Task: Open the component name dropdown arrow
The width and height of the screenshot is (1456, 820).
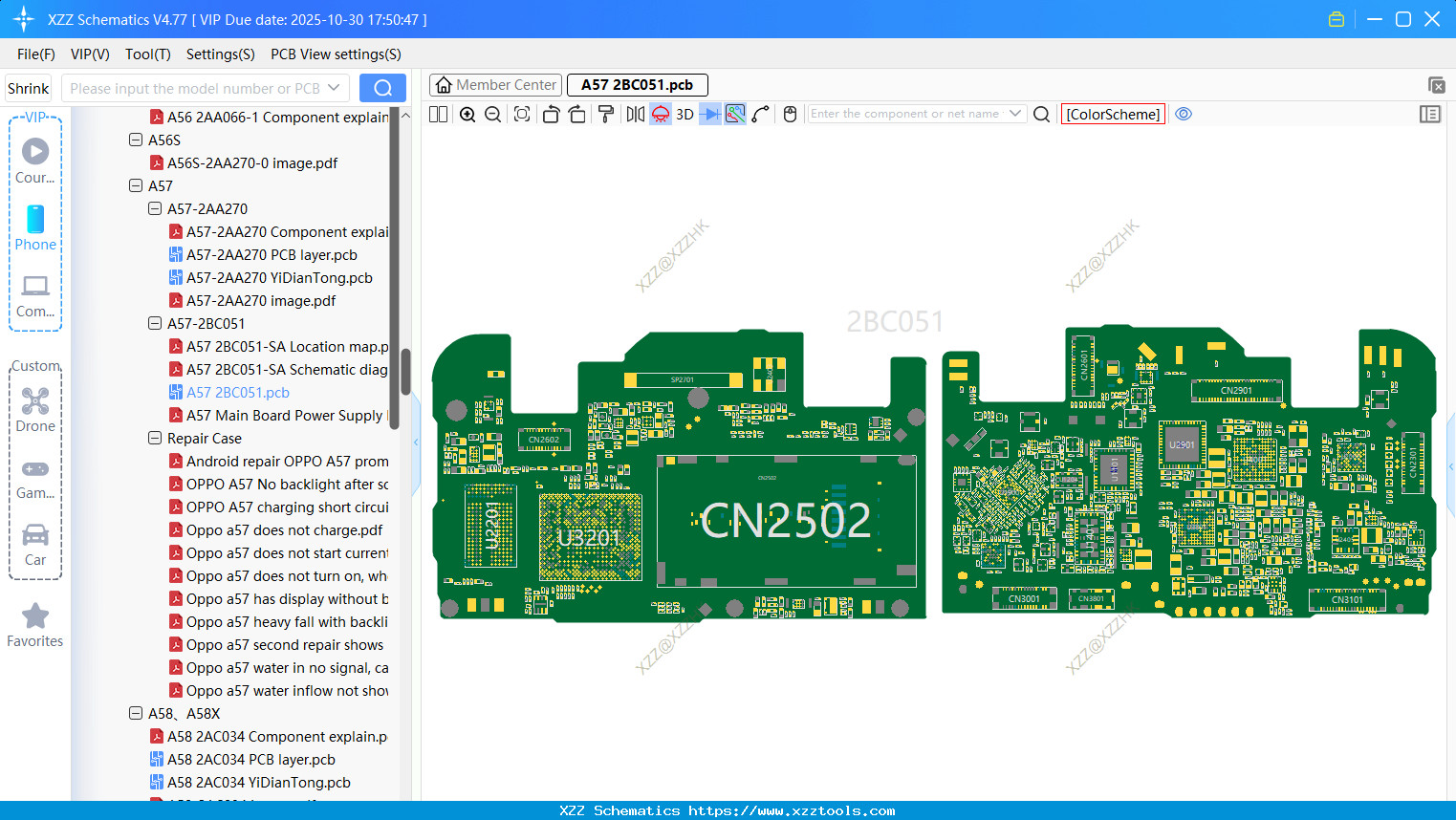Action: point(1015,114)
